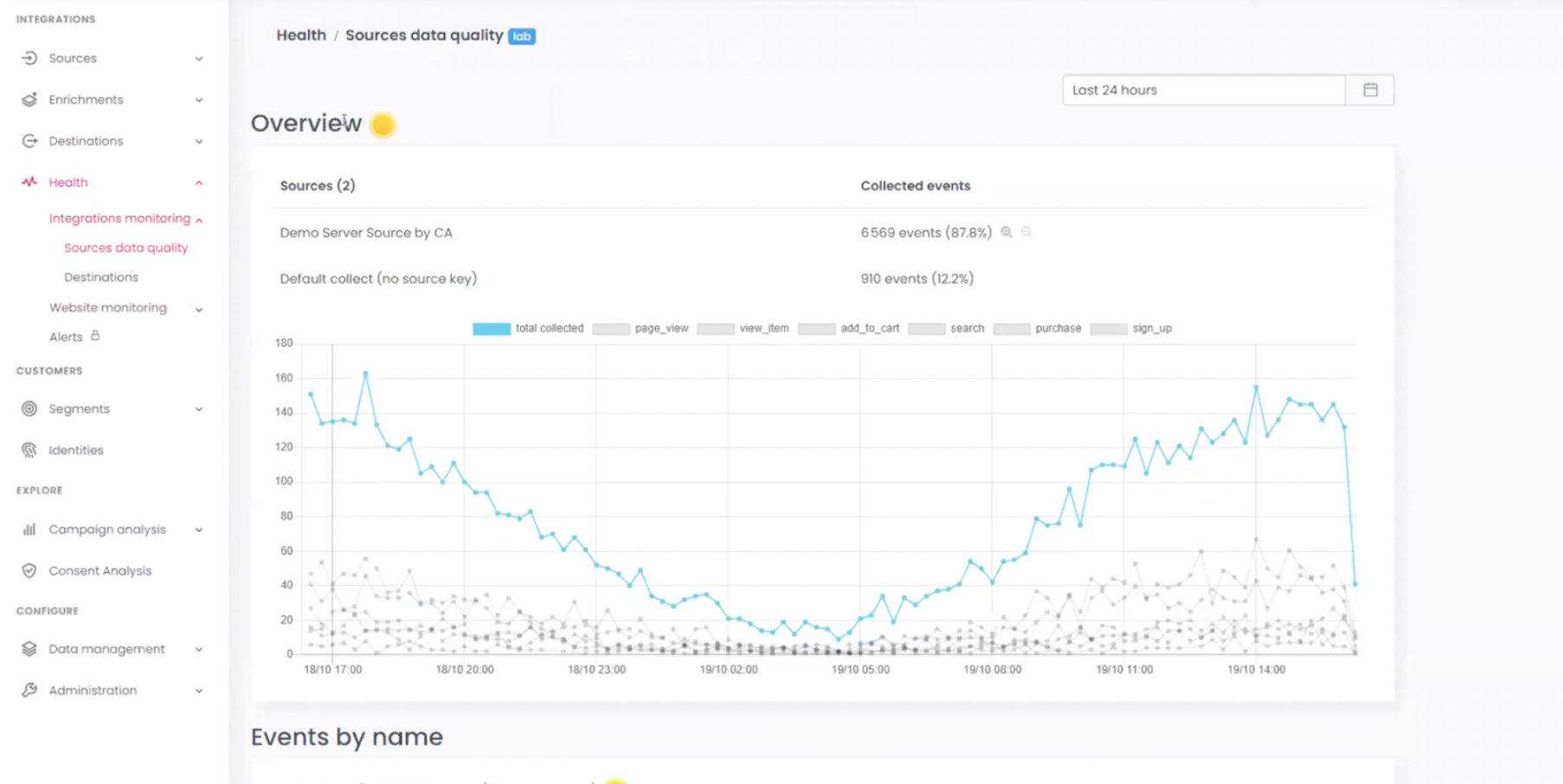
Task: Expand Website monitoring chevron
Action: pyautogui.click(x=199, y=309)
